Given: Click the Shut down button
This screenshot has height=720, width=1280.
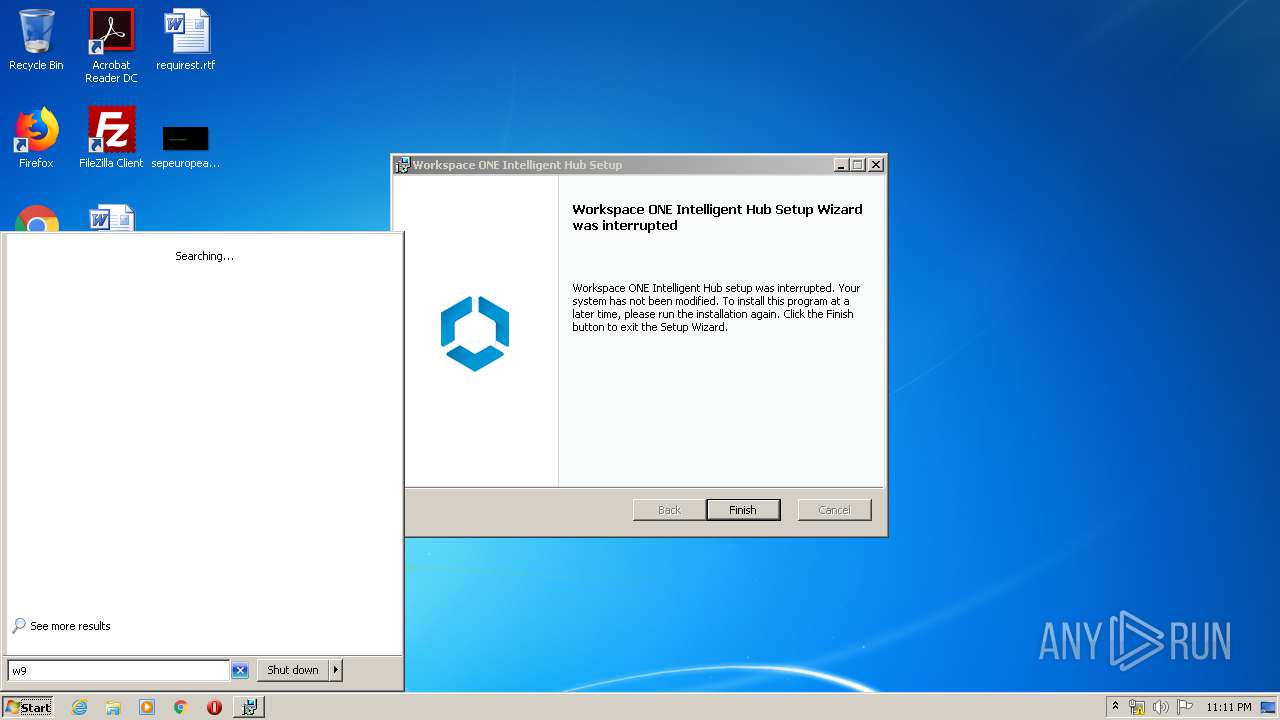Looking at the screenshot, I should point(293,670).
